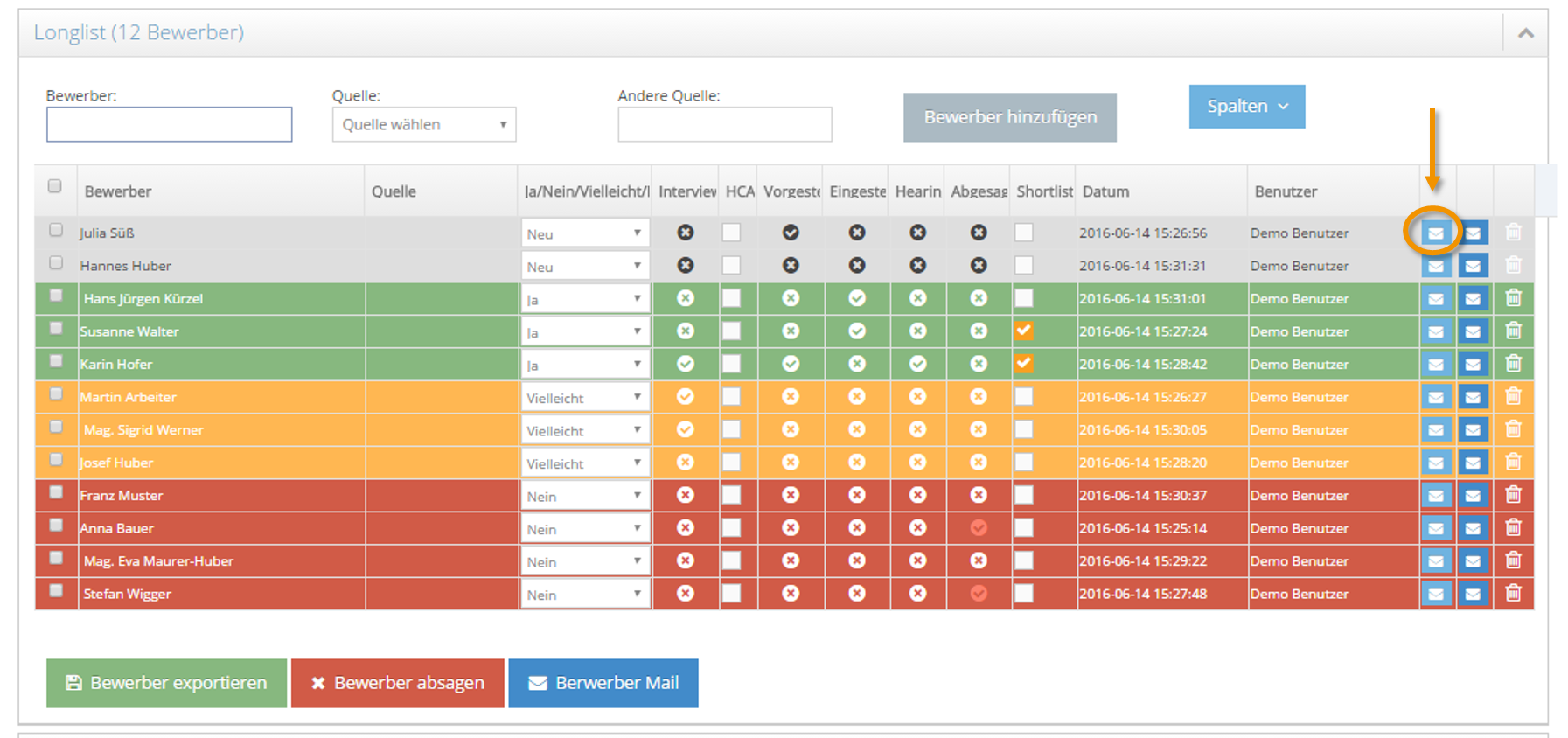Select the Franz Muster row checkbox
The width and height of the screenshot is (1568, 738).
56,492
